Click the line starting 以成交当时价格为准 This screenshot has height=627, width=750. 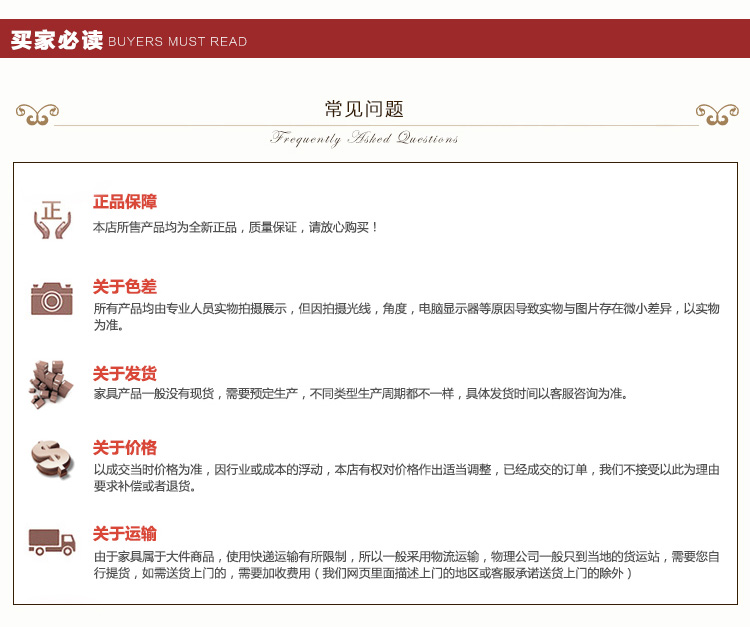(x=407, y=470)
